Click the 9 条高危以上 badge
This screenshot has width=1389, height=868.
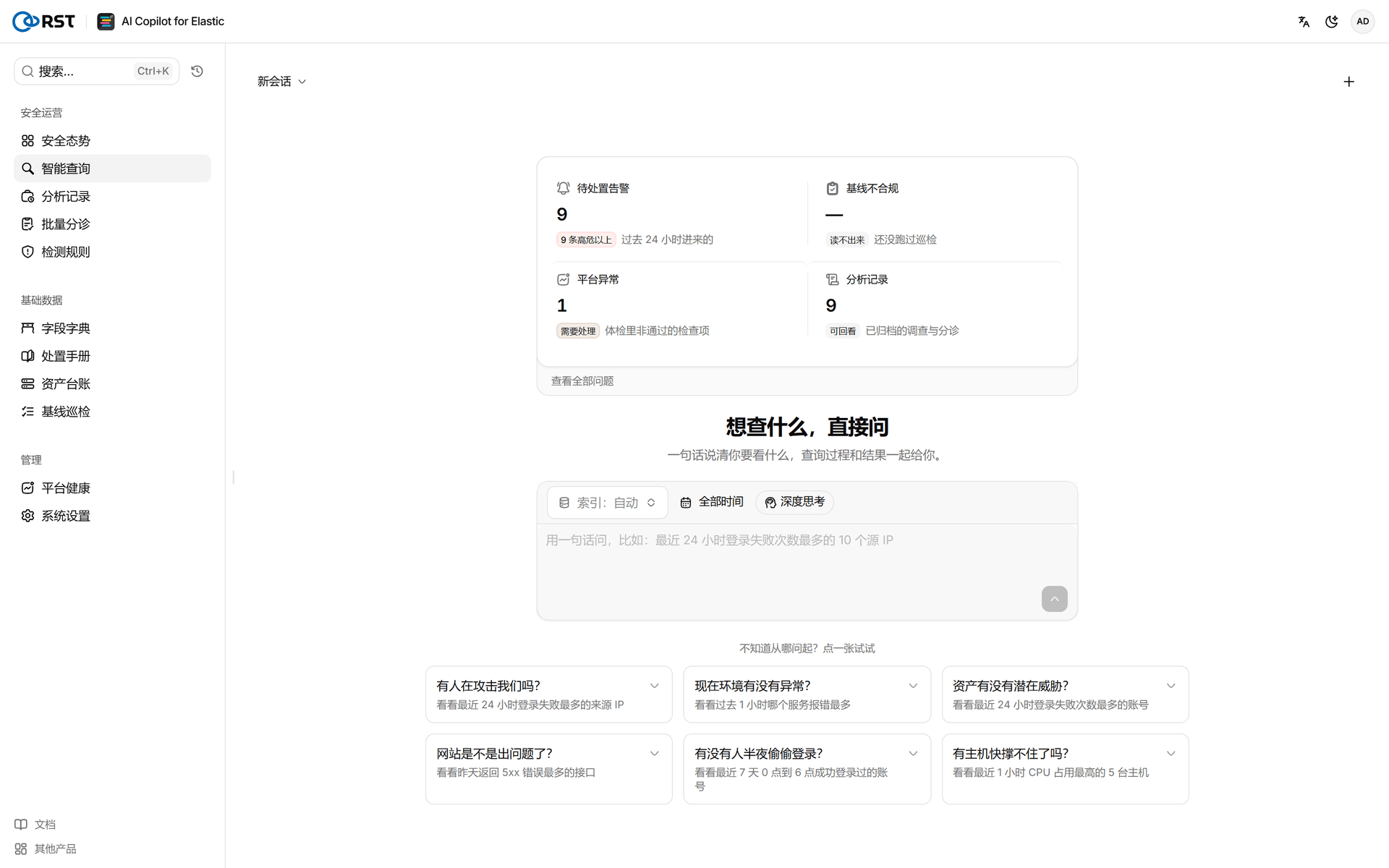tap(586, 240)
